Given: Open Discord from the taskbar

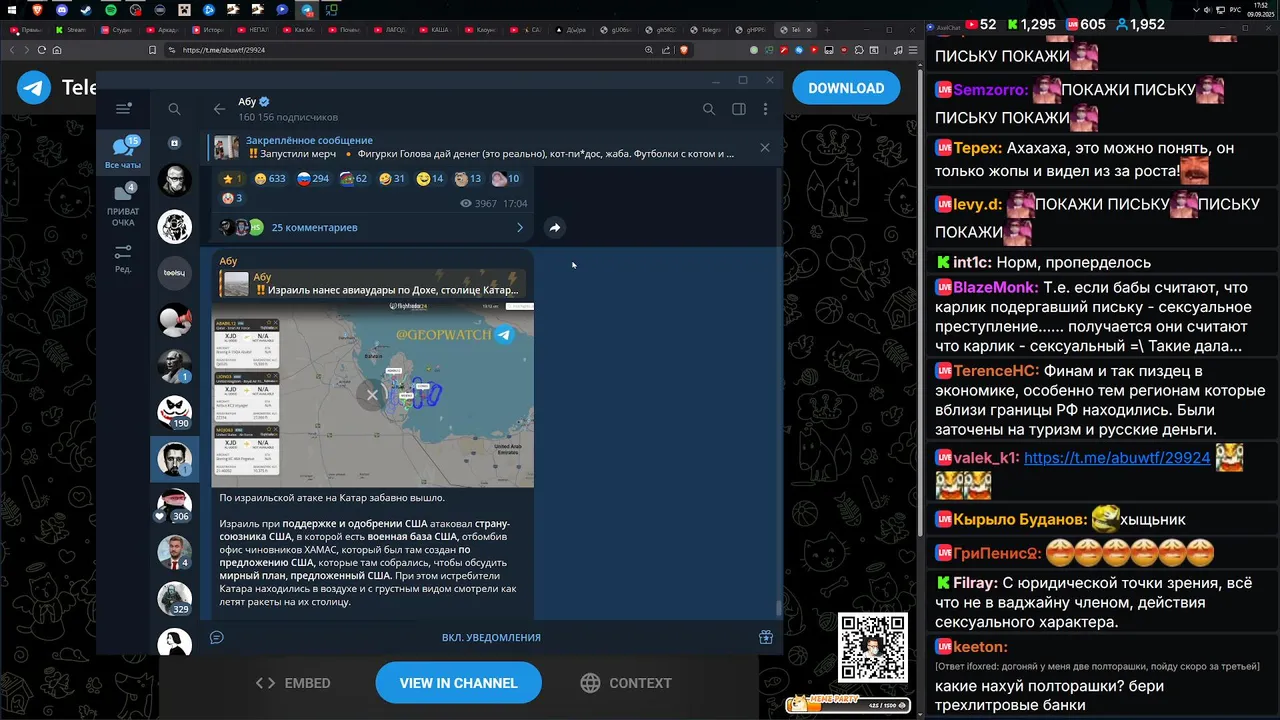Looking at the screenshot, I should [62, 10].
